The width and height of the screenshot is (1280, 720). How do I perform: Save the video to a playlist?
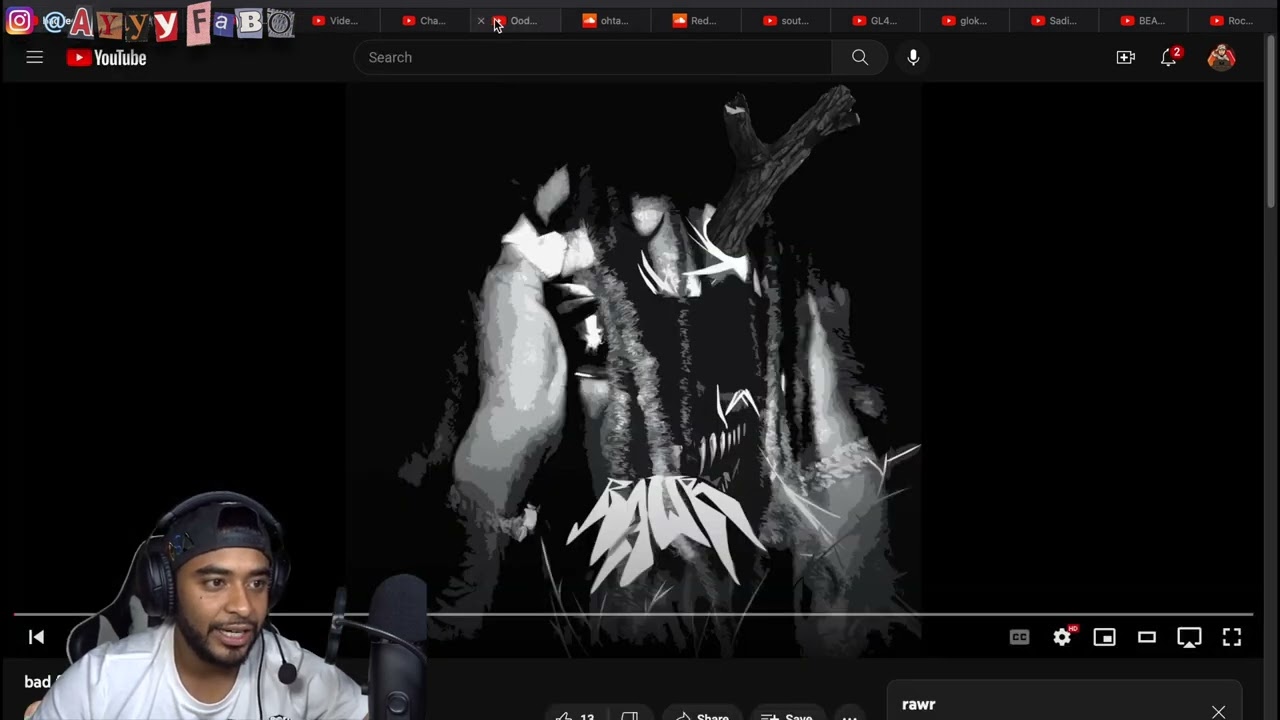tap(787, 715)
